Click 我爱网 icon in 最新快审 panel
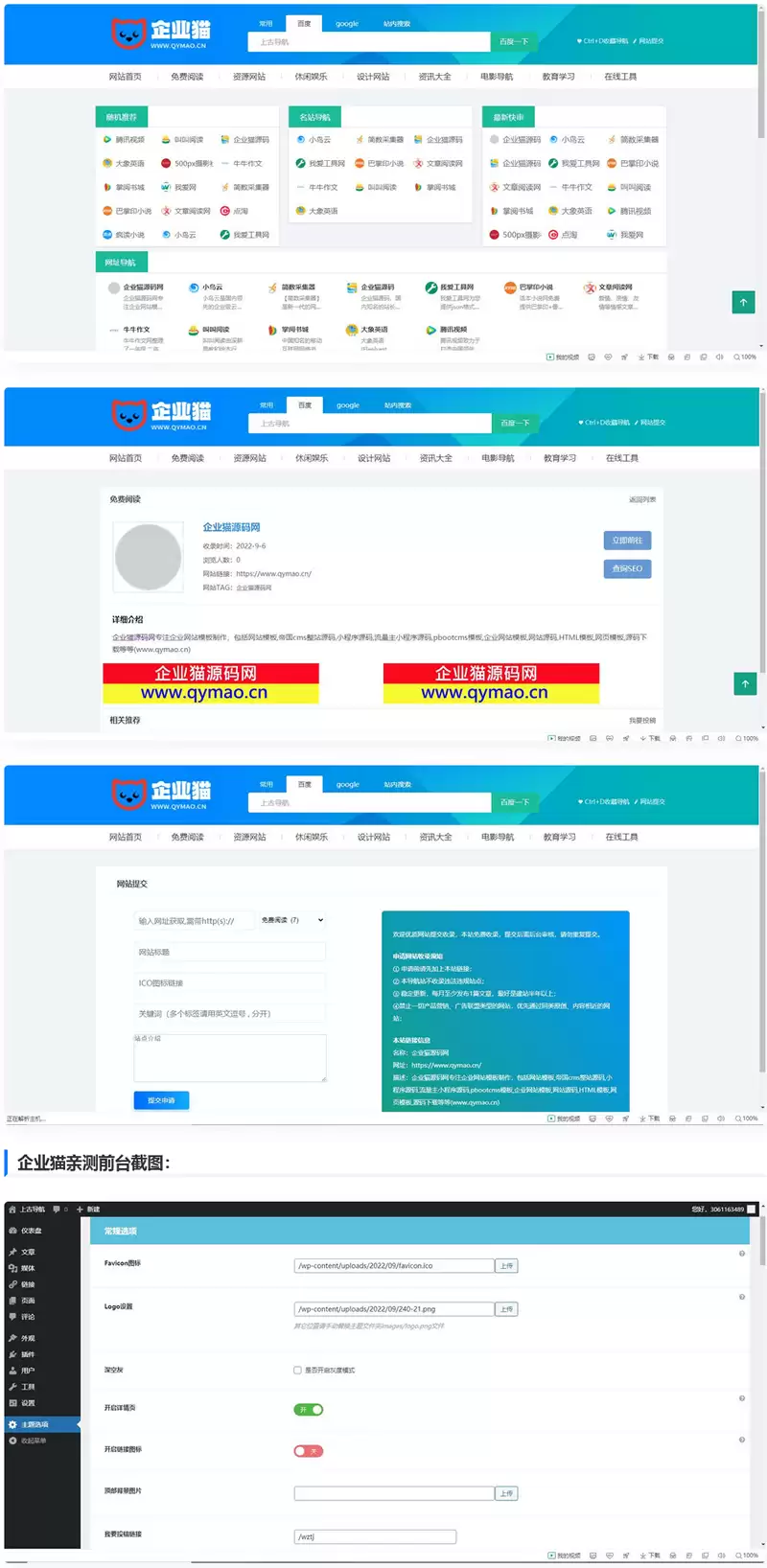 (612, 235)
